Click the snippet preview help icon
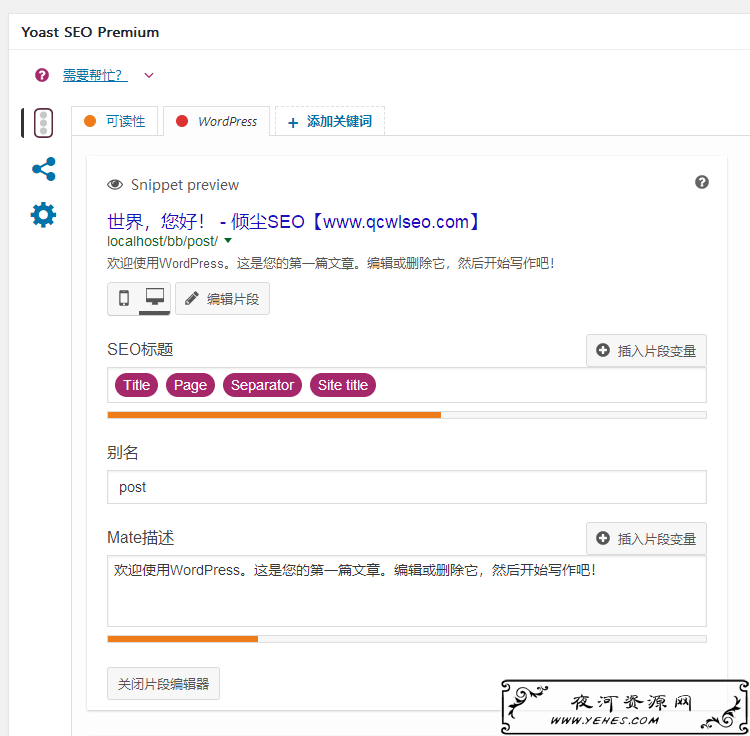 (702, 182)
